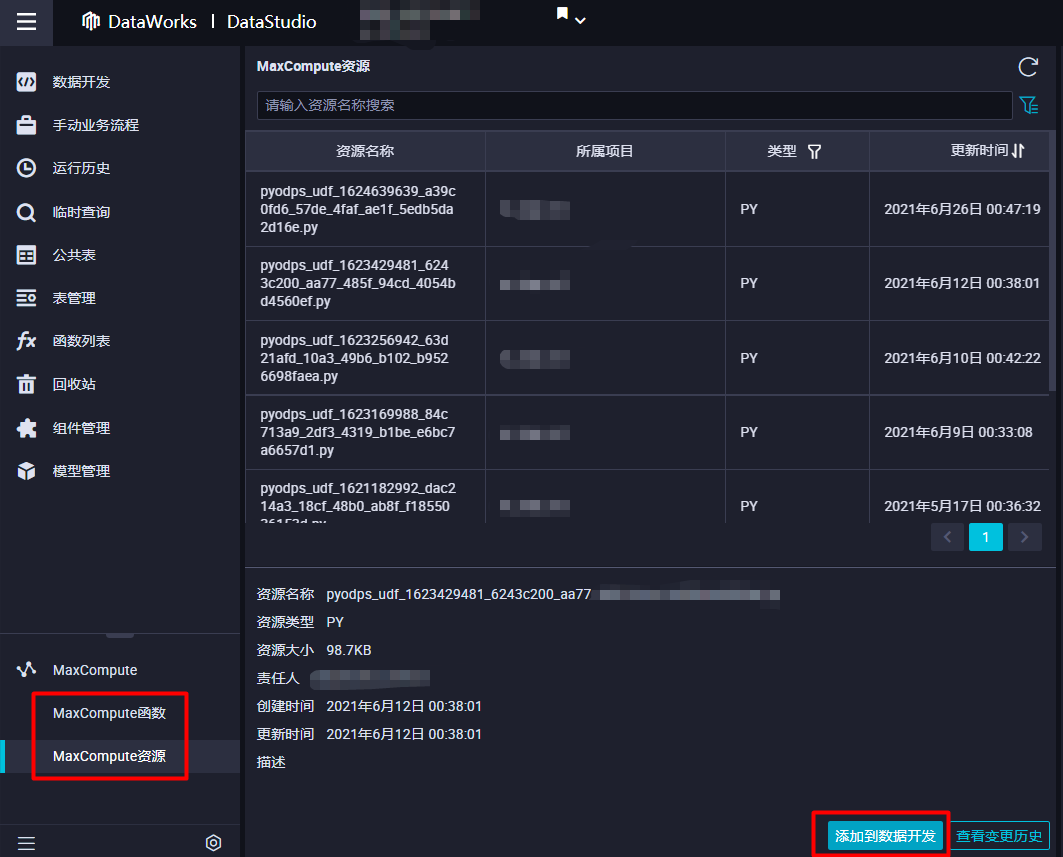Viewport: 1063px width, 857px height.
Task: Expand the dropdown arrow beside the bookmark
Action: 580,20
